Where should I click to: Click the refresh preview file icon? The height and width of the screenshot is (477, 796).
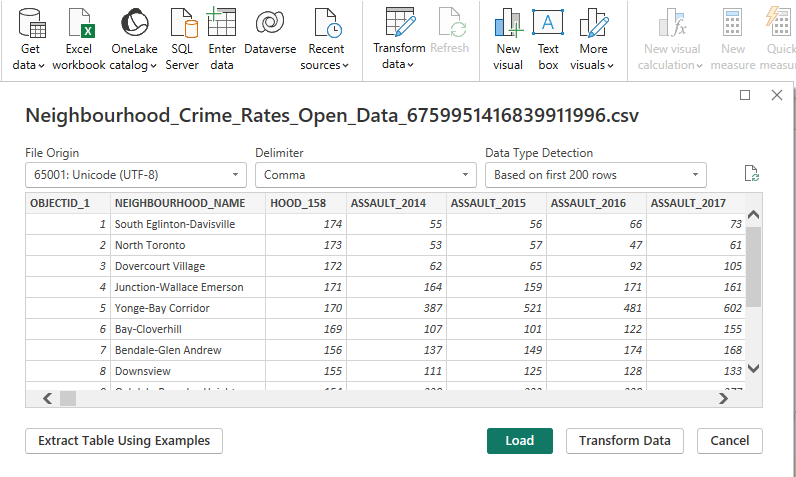(752, 174)
